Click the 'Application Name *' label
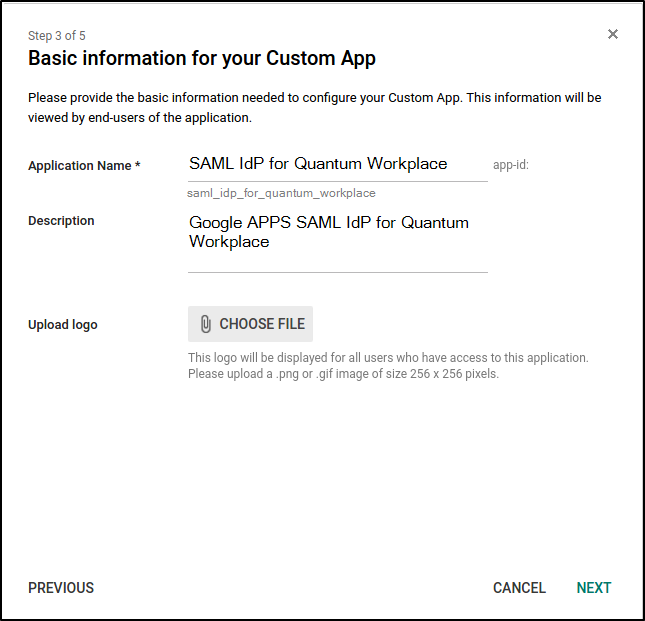Viewport: 645px width, 621px height. pyautogui.click(x=84, y=166)
